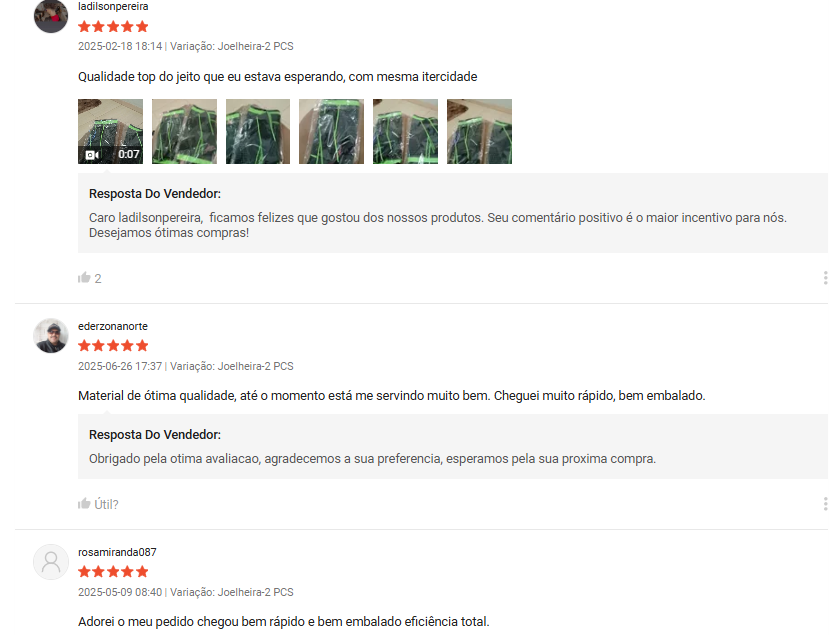
Task: Open more options for ladilsonpereira's review
Action: coord(825,277)
